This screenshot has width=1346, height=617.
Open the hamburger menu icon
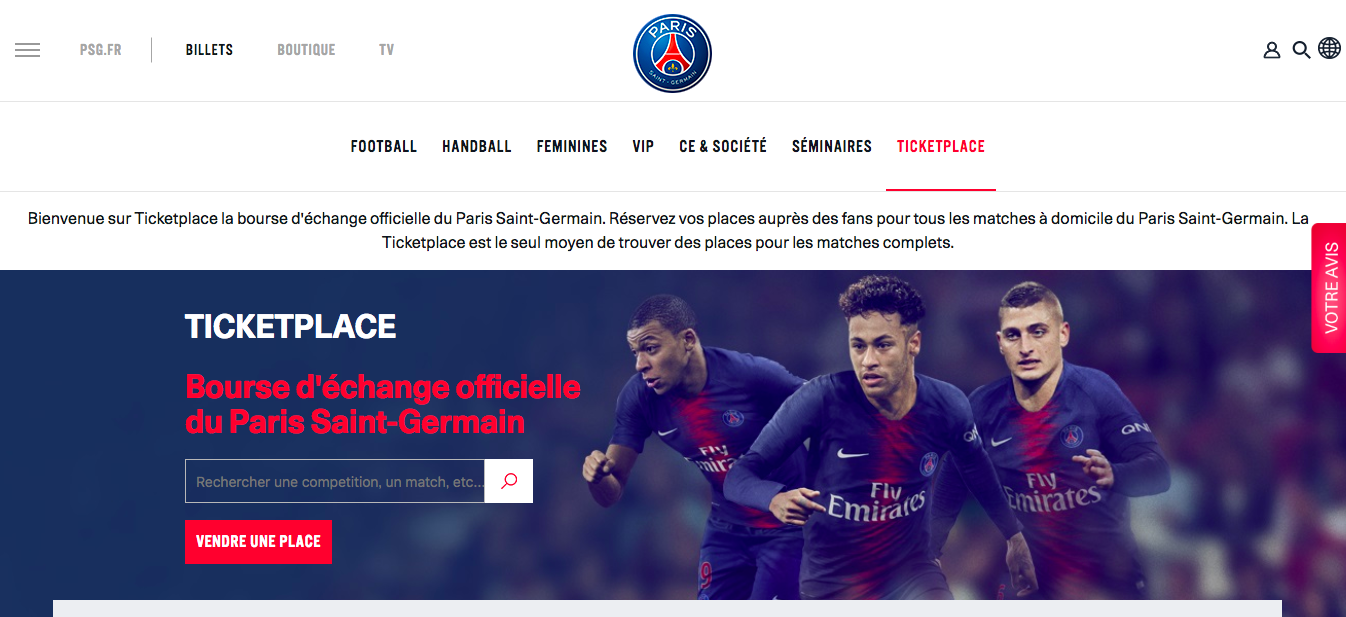point(28,50)
